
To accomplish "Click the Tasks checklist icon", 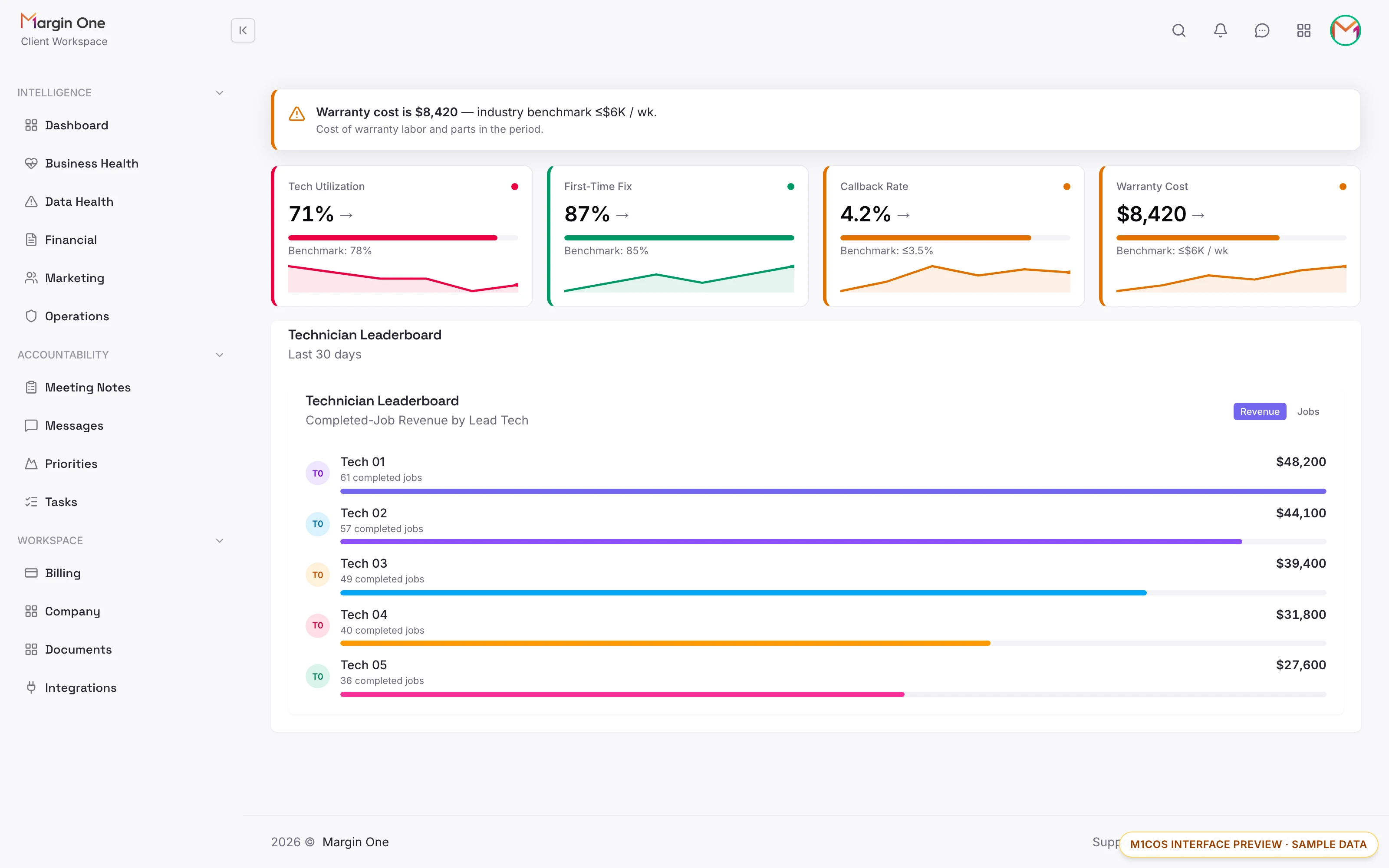I will coord(31,502).
